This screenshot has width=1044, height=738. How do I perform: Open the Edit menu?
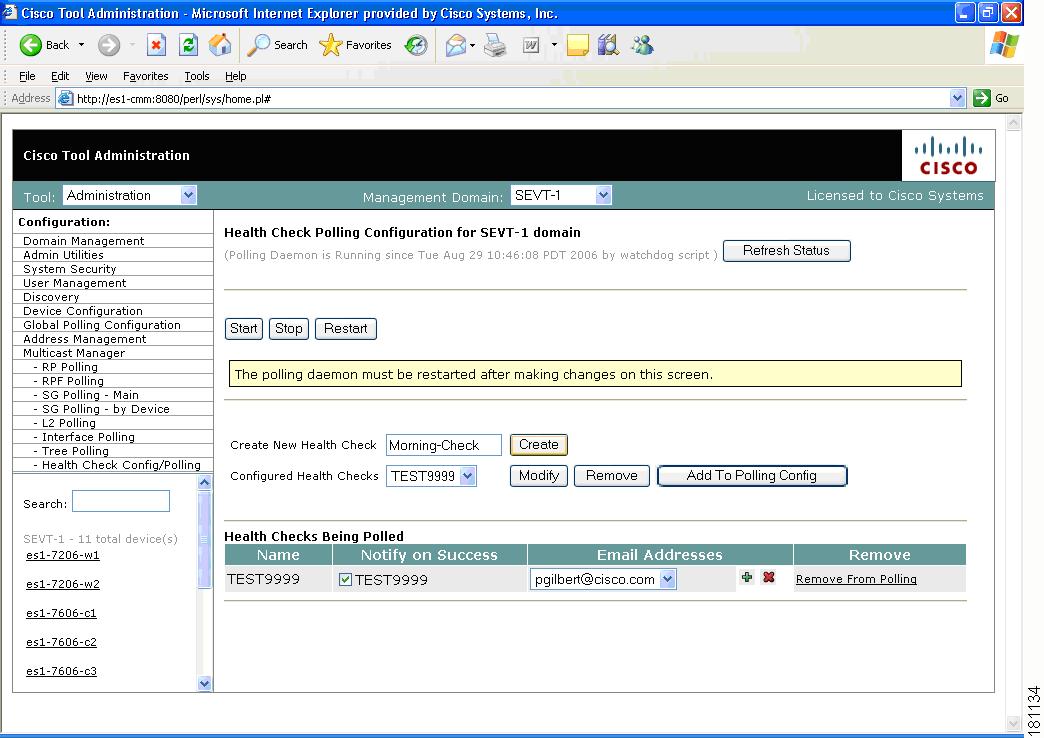coord(60,76)
